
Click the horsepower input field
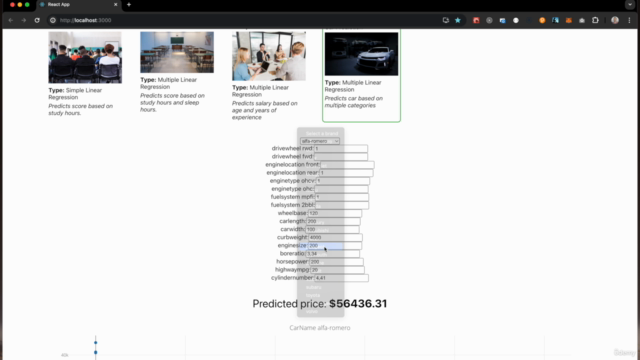[x=336, y=262]
